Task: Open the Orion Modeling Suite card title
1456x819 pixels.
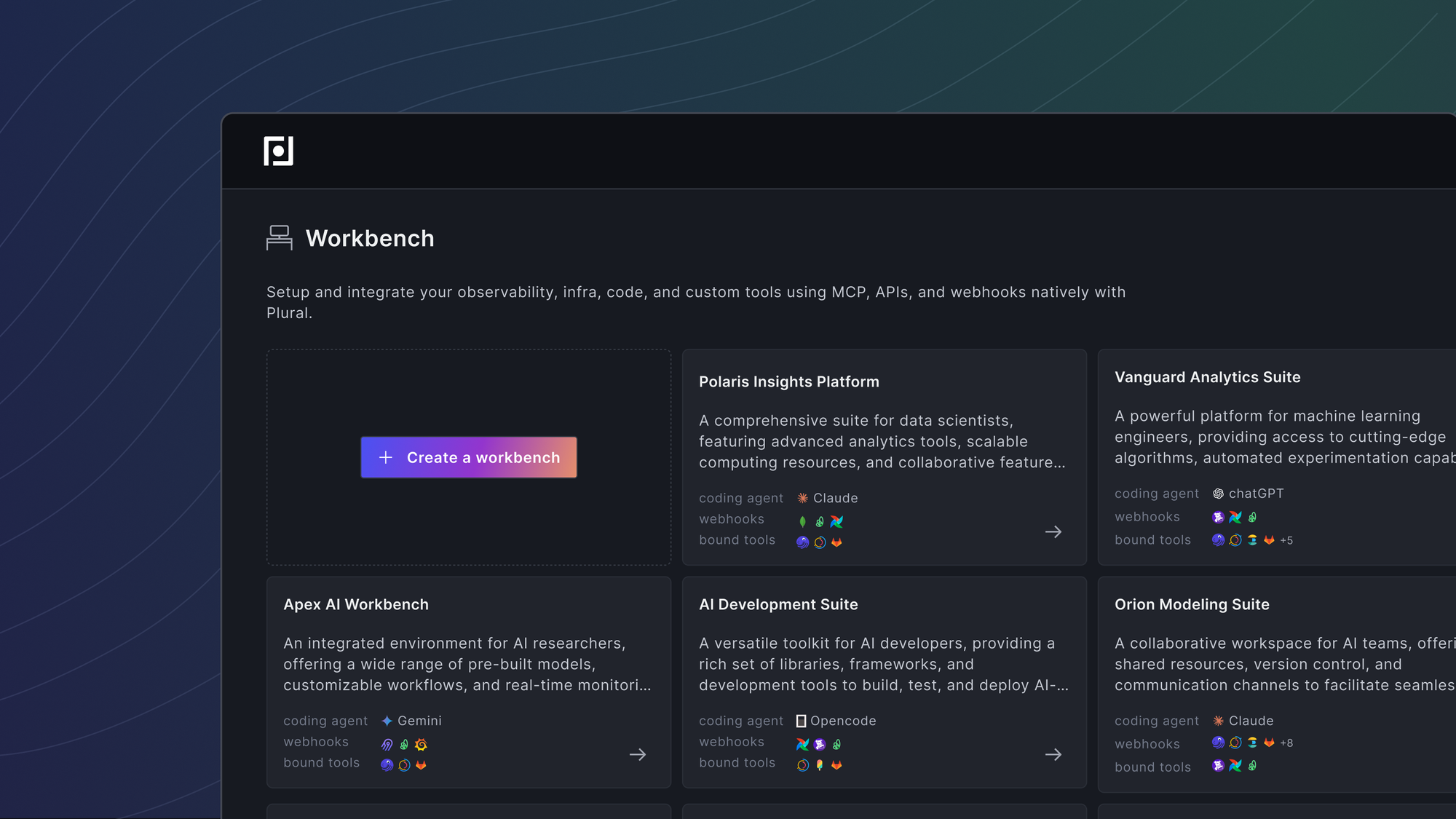Action: [x=1192, y=605]
